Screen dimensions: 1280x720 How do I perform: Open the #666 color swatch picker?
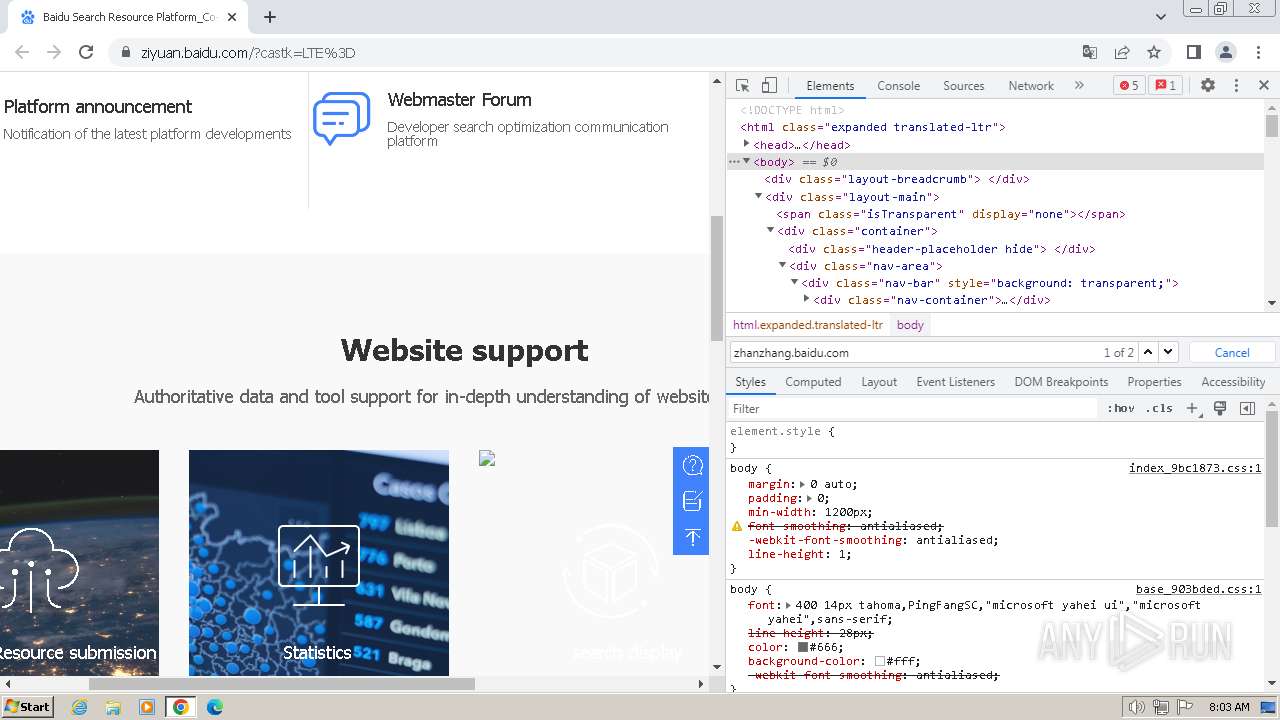coord(803,647)
